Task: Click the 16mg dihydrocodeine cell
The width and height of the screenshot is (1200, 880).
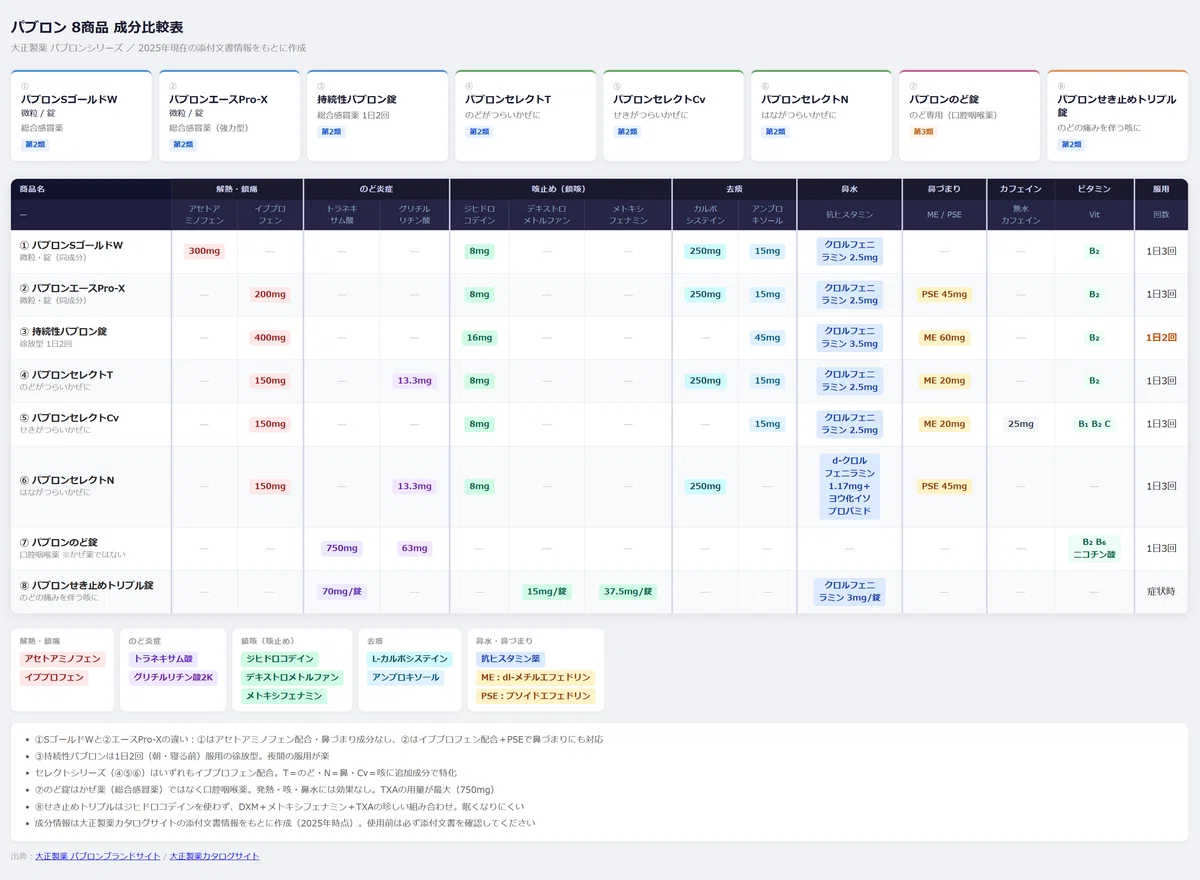Action: [x=479, y=337]
